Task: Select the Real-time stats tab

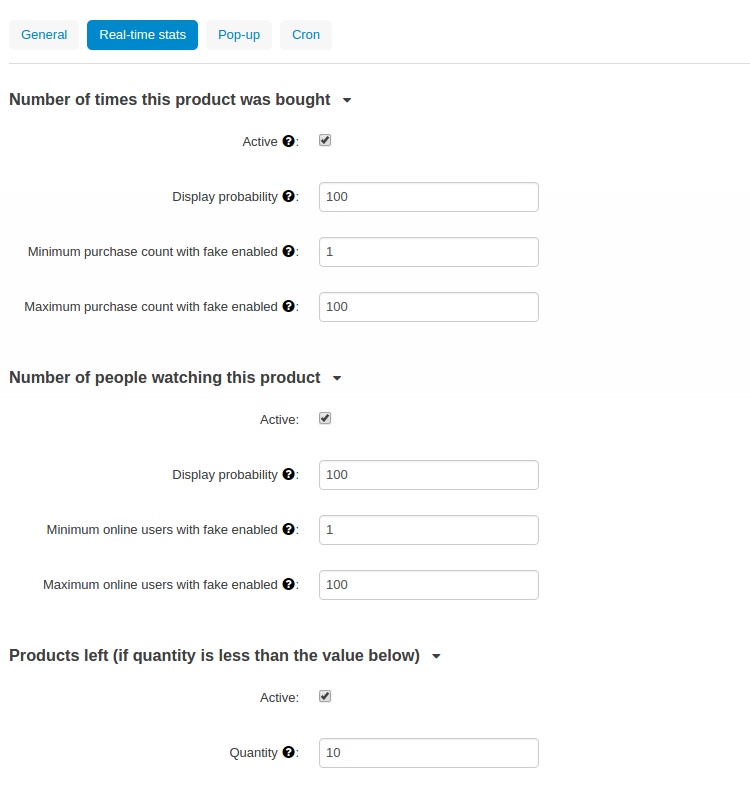Action: pos(142,35)
